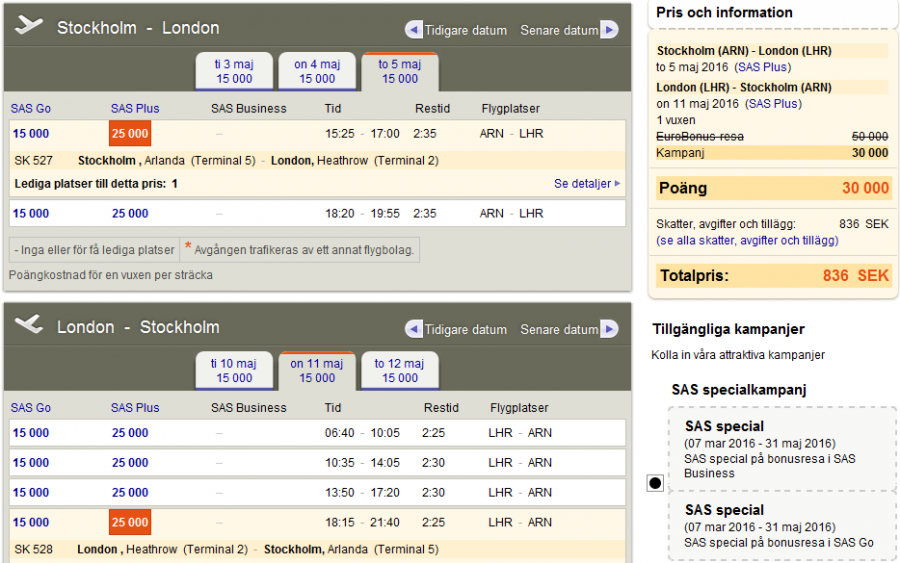The width and height of the screenshot is (900, 563).
Task: Click the SAS Plus link next to on 11 maj 2016
Action: [773, 104]
